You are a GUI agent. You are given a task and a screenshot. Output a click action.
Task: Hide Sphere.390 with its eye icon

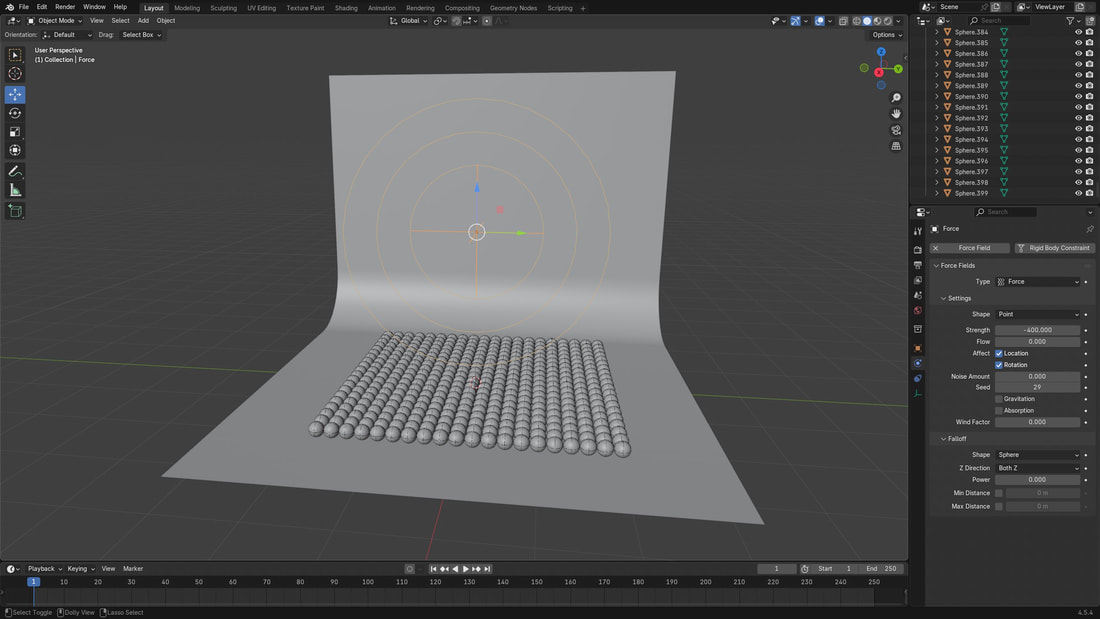(x=1078, y=97)
